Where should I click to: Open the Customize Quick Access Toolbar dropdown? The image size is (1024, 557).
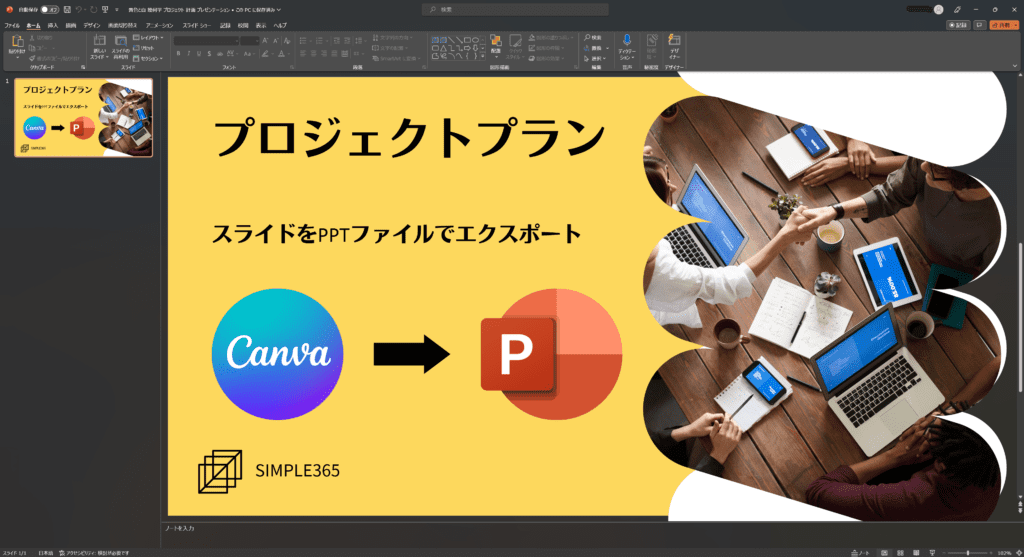117,10
